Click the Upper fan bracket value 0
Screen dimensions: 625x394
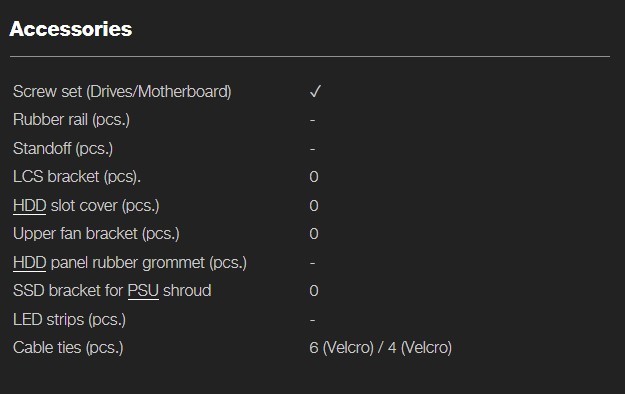pos(314,234)
